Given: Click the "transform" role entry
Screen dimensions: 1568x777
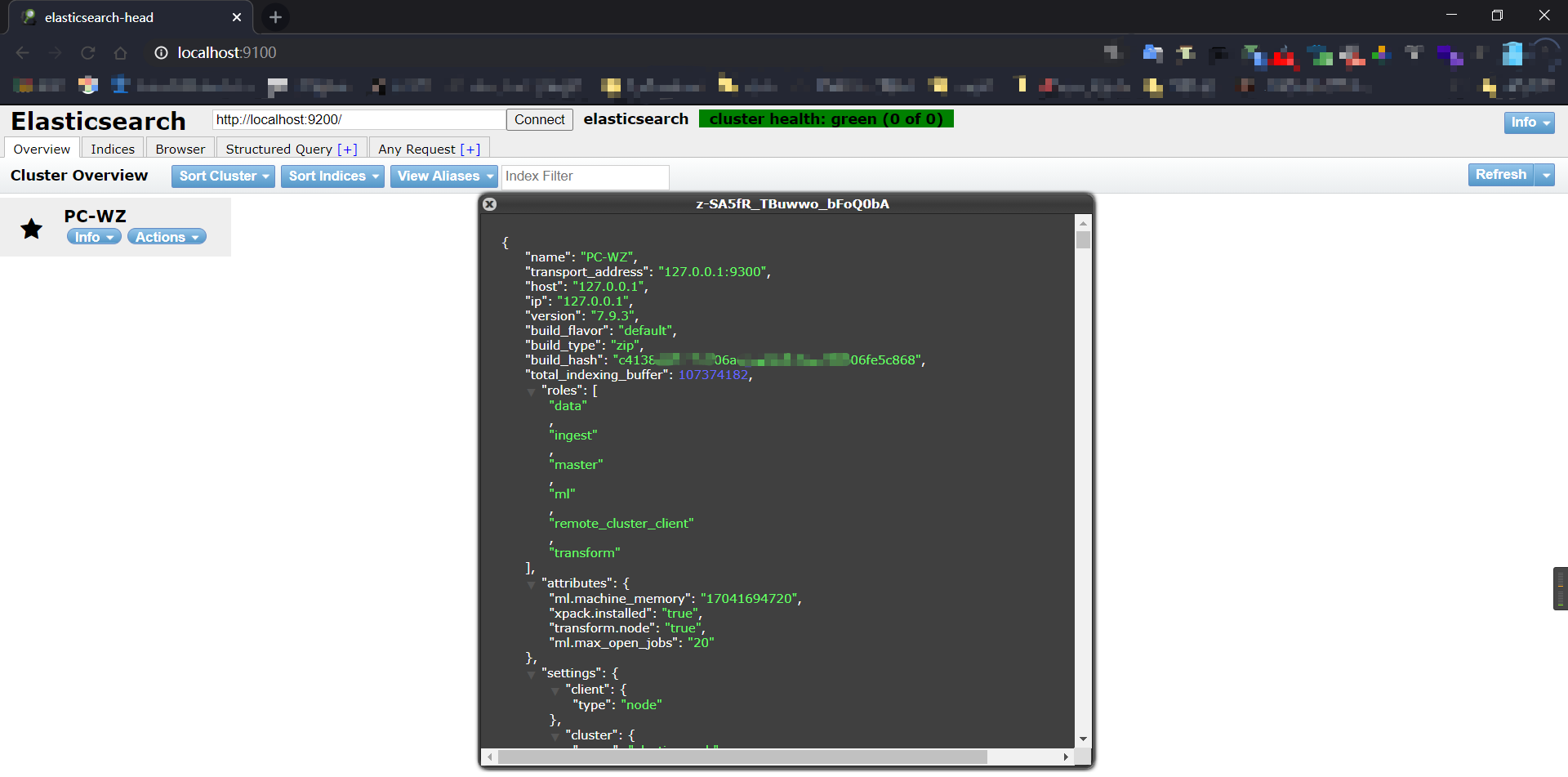Looking at the screenshot, I should [585, 553].
